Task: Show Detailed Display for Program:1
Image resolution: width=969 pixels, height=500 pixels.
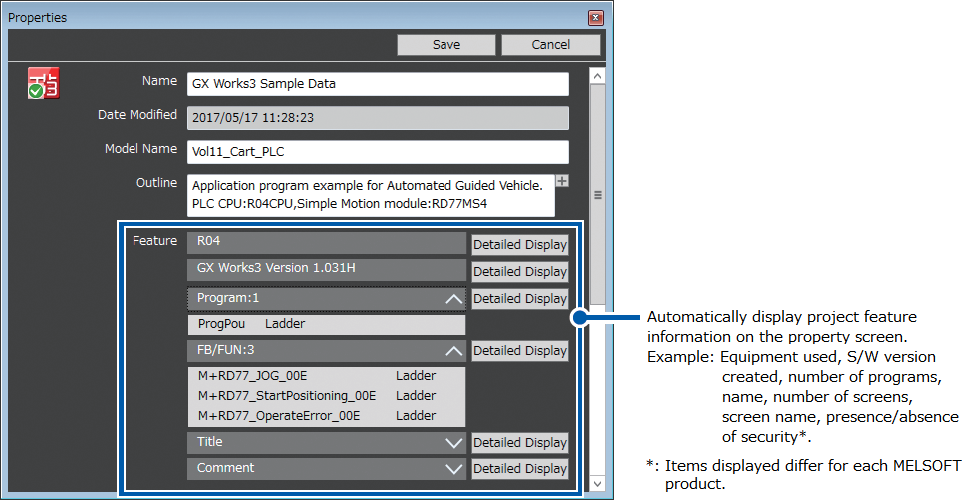Action: point(519,298)
